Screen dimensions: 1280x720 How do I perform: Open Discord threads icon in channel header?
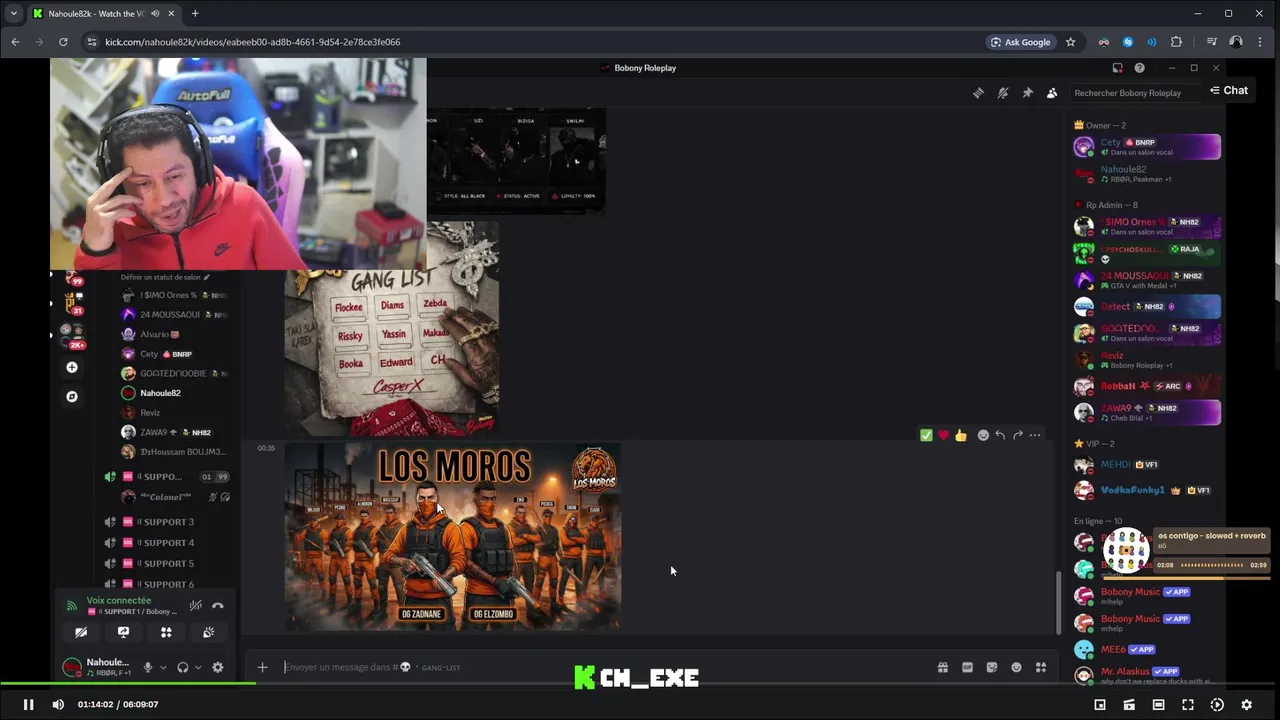(x=978, y=93)
